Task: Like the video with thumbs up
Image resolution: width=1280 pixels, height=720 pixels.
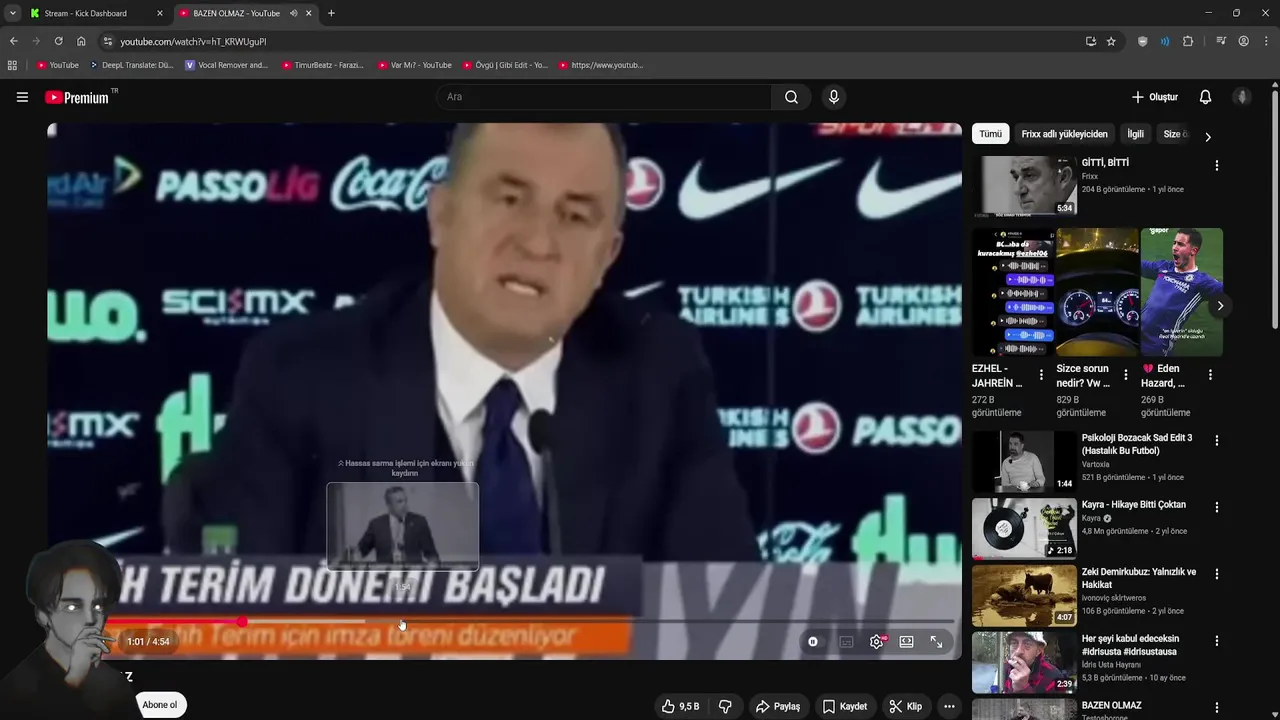Action: click(x=680, y=706)
